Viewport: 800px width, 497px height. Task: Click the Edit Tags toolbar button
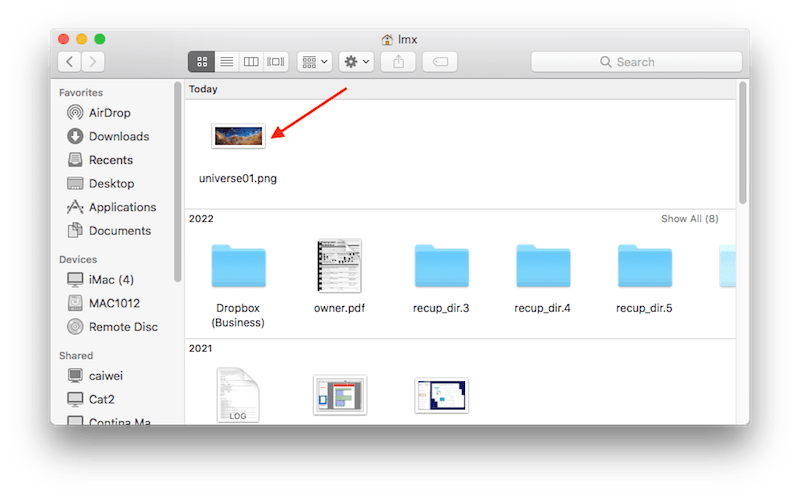pos(440,62)
